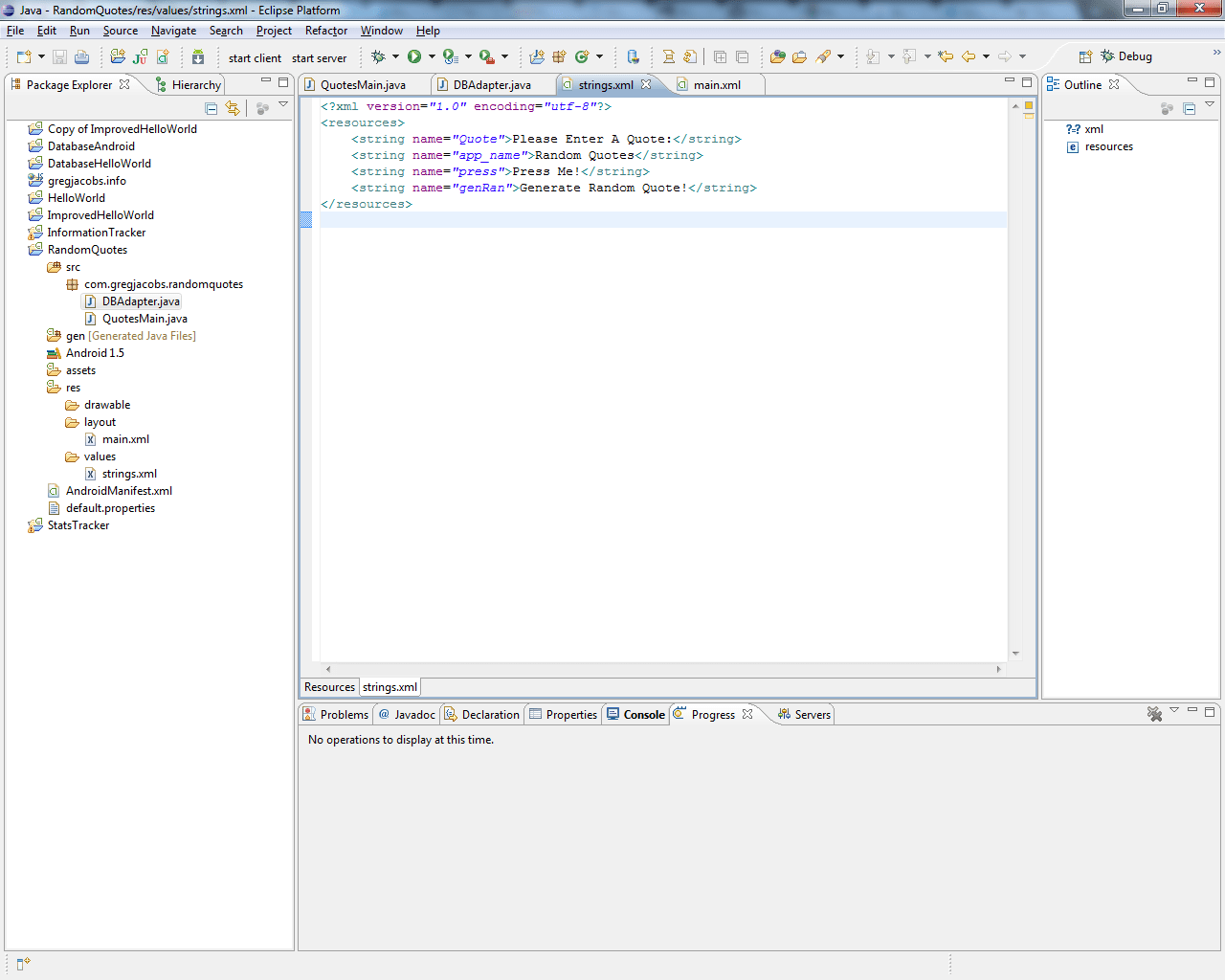Click the Open Perspective icon

click(1085, 57)
